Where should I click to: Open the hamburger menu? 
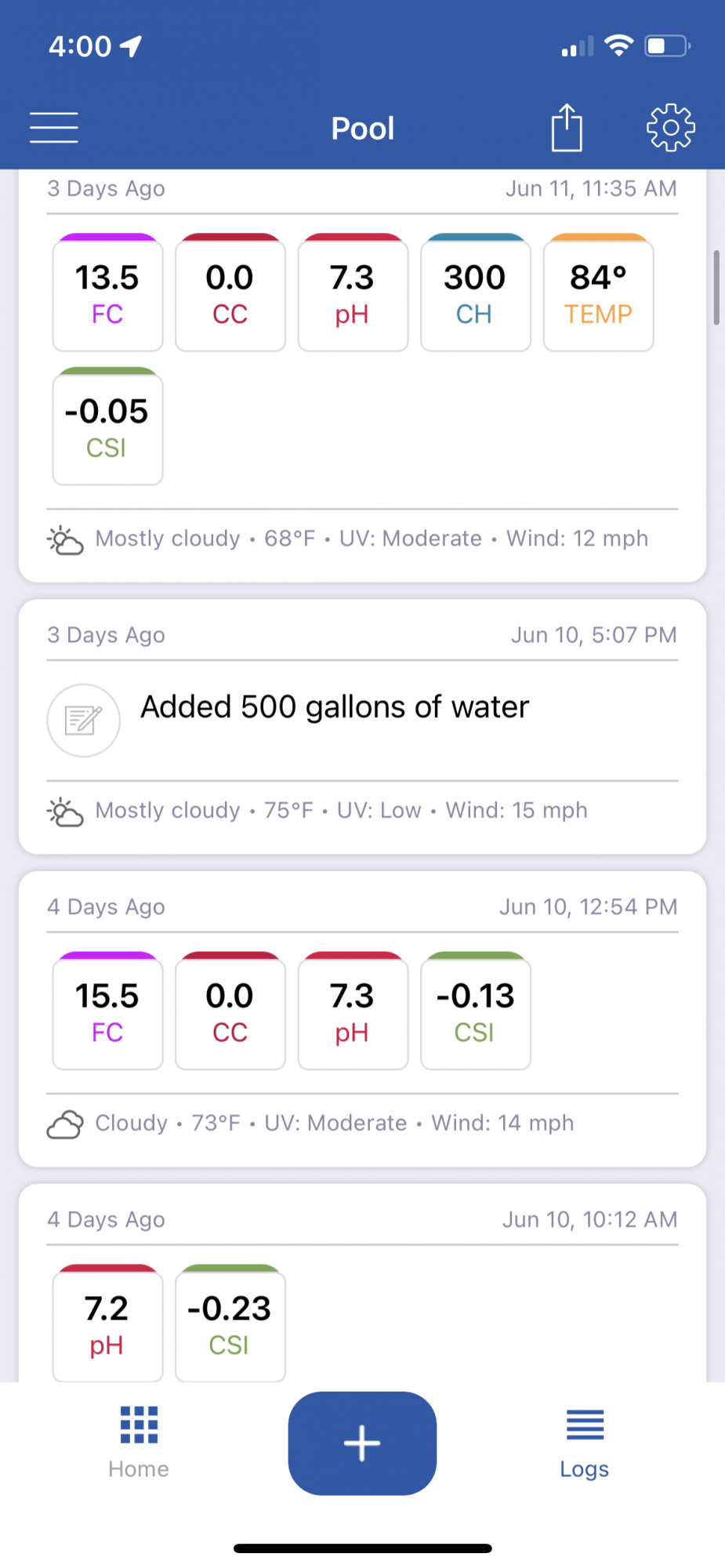(x=53, y=128)
